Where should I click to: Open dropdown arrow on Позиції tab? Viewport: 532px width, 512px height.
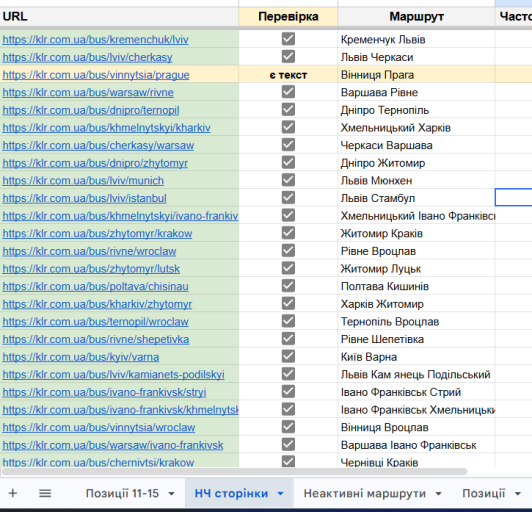point(518,494)
